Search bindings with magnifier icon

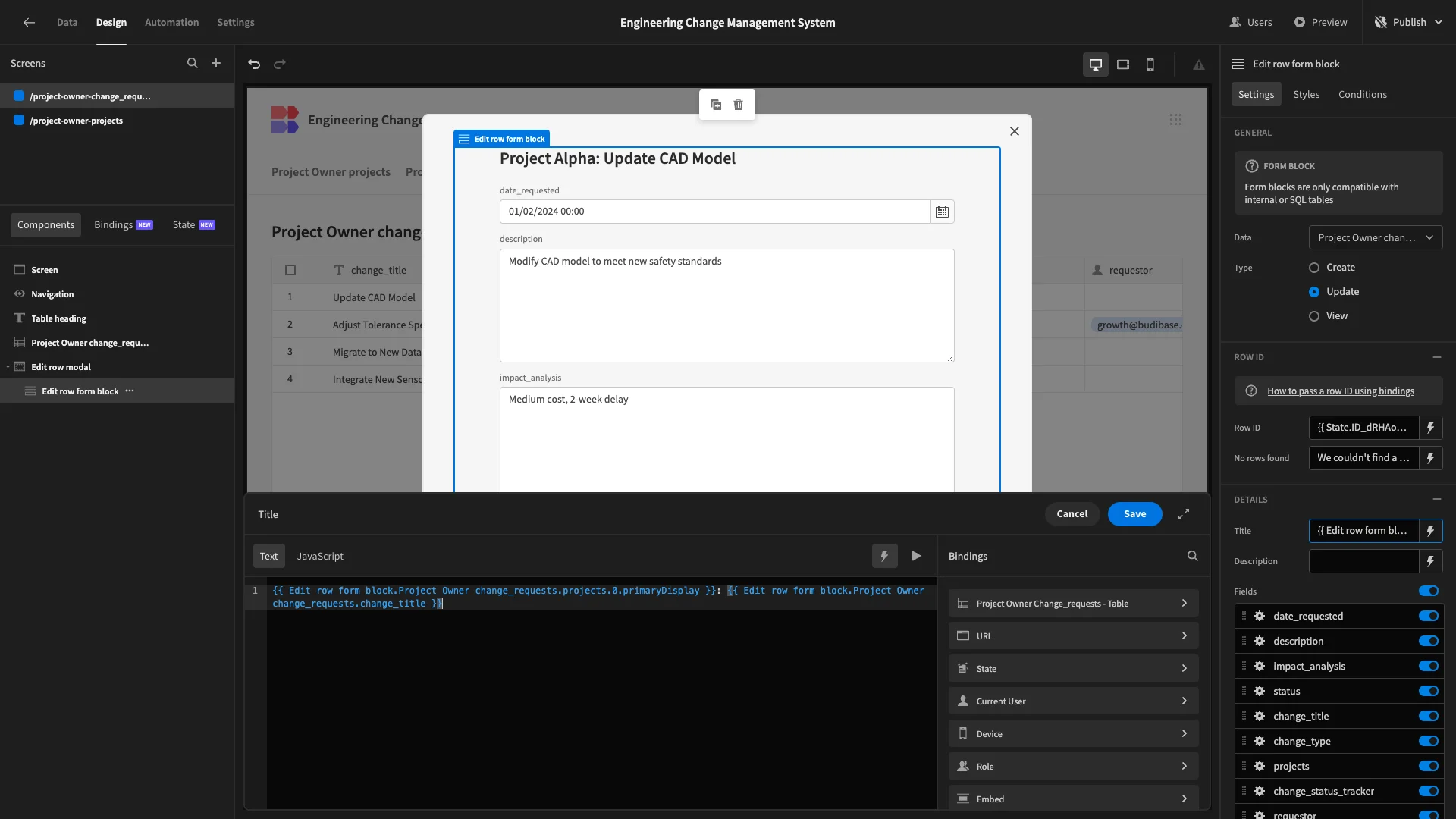(x=1193, y=556)
